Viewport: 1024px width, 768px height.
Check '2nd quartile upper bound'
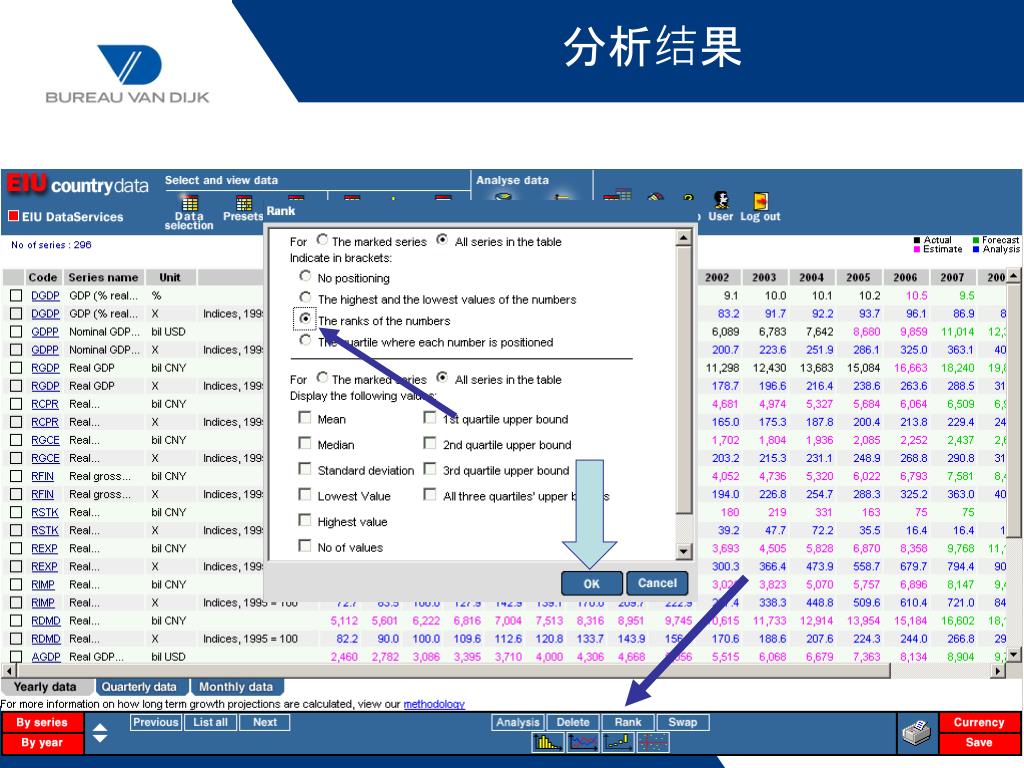[x=430, y=443]
